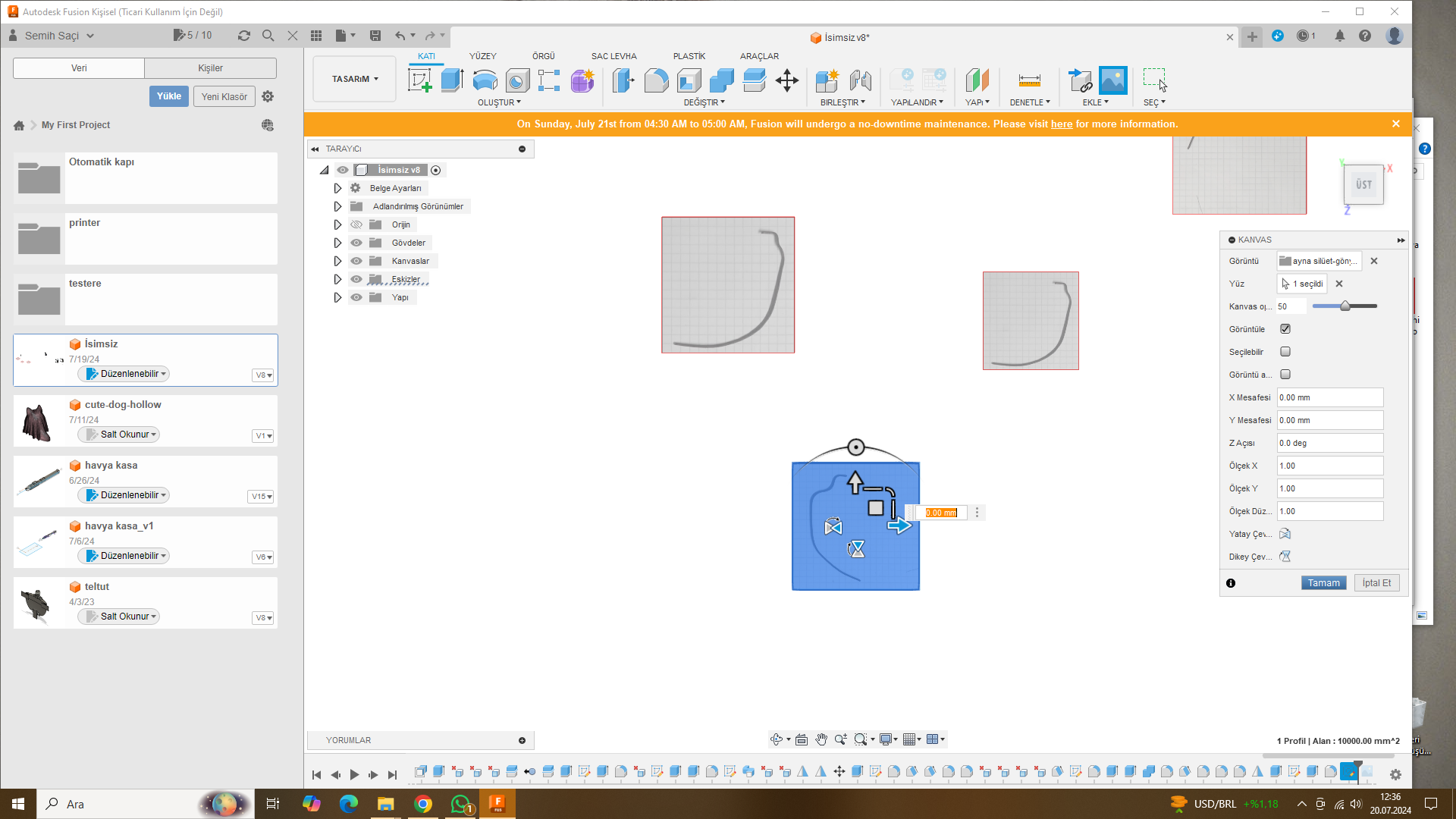Click the Yükle button

[x=168, y=96]
